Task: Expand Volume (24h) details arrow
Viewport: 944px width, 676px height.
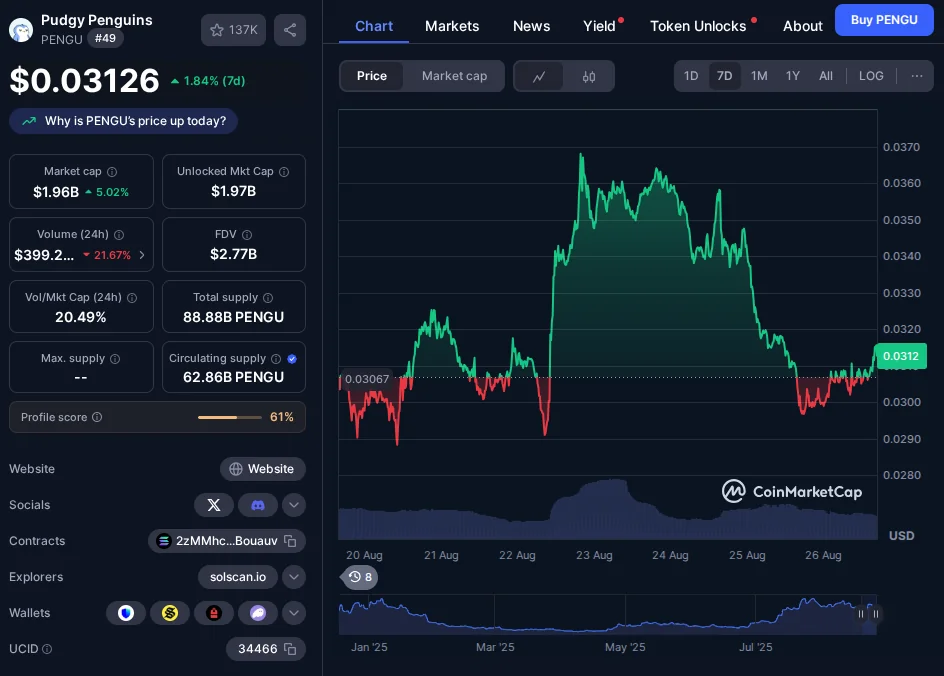Action: (x=142, y=255)
